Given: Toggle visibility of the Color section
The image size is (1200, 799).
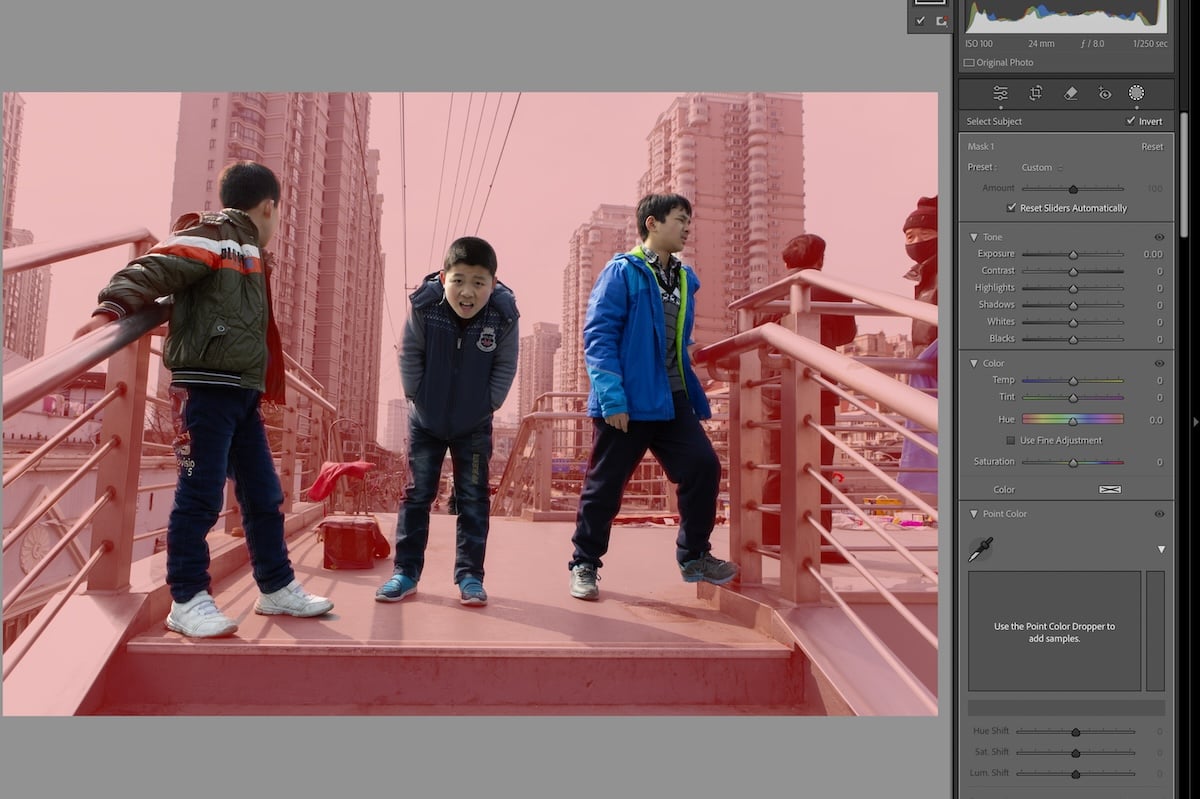Looking at the screenshot, I should pos(1158,363).
